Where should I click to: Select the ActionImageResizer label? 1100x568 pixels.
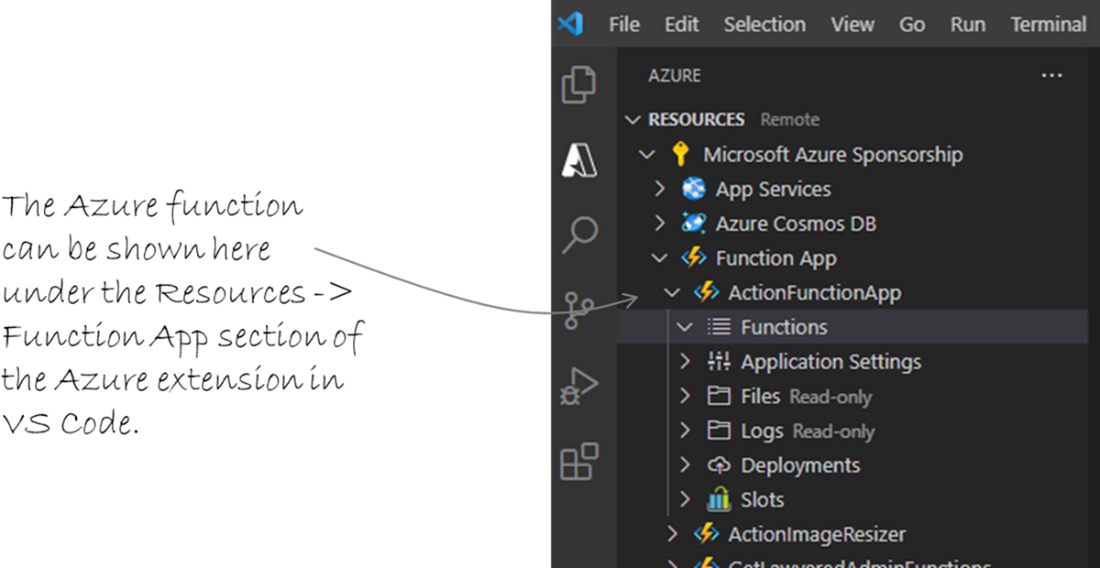point(817,534)
